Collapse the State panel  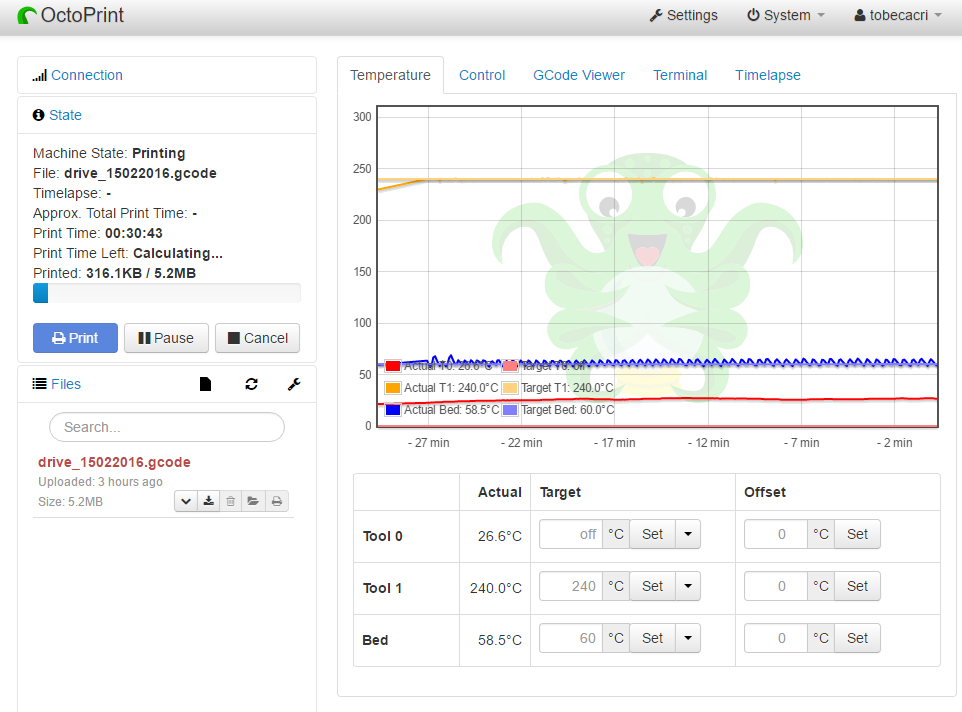(x=65, y=115)
